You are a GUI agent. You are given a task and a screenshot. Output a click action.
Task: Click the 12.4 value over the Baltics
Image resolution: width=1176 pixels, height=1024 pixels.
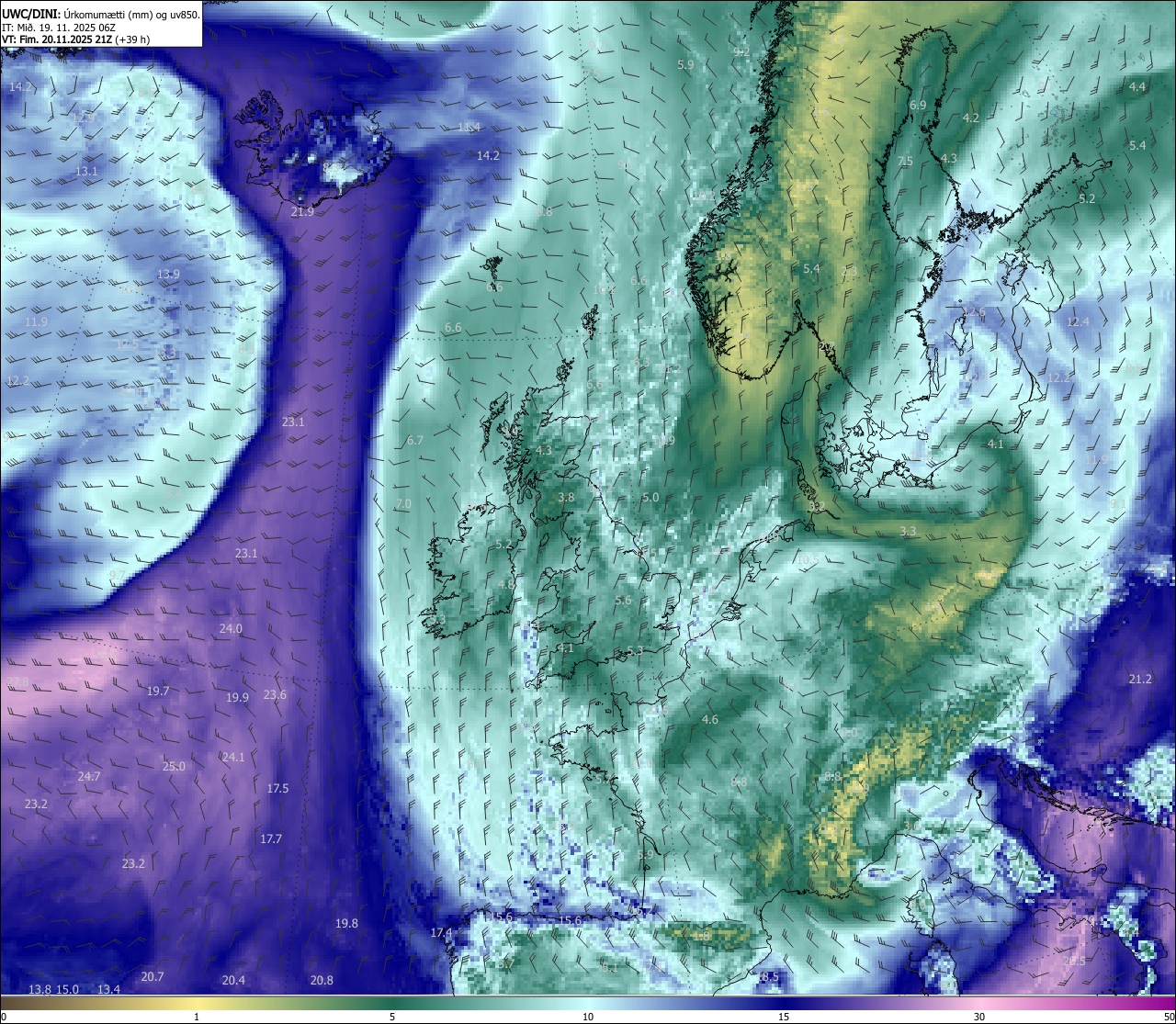pos(1078,321)
